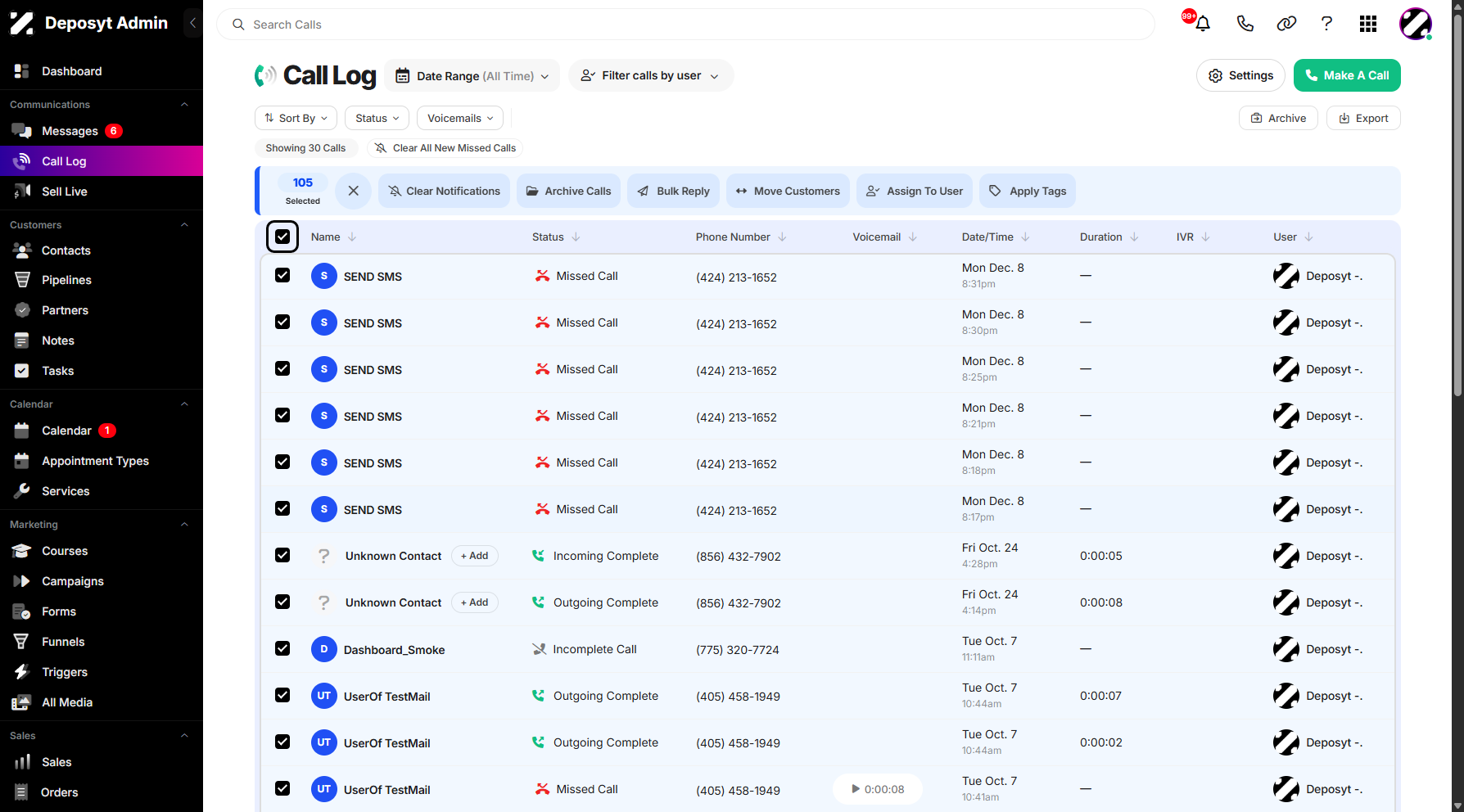Open the user profile avatar
The image size is (1464, 812).
[1415, 24]
